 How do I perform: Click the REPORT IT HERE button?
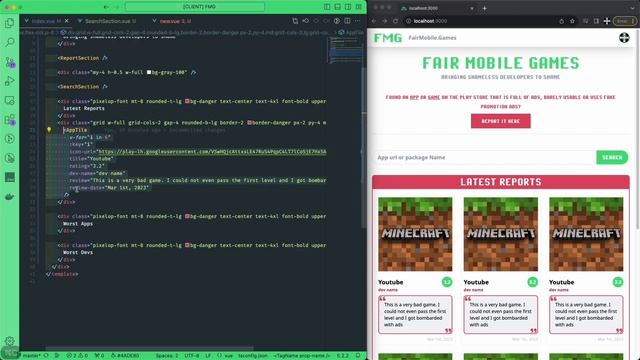point(500,121)
